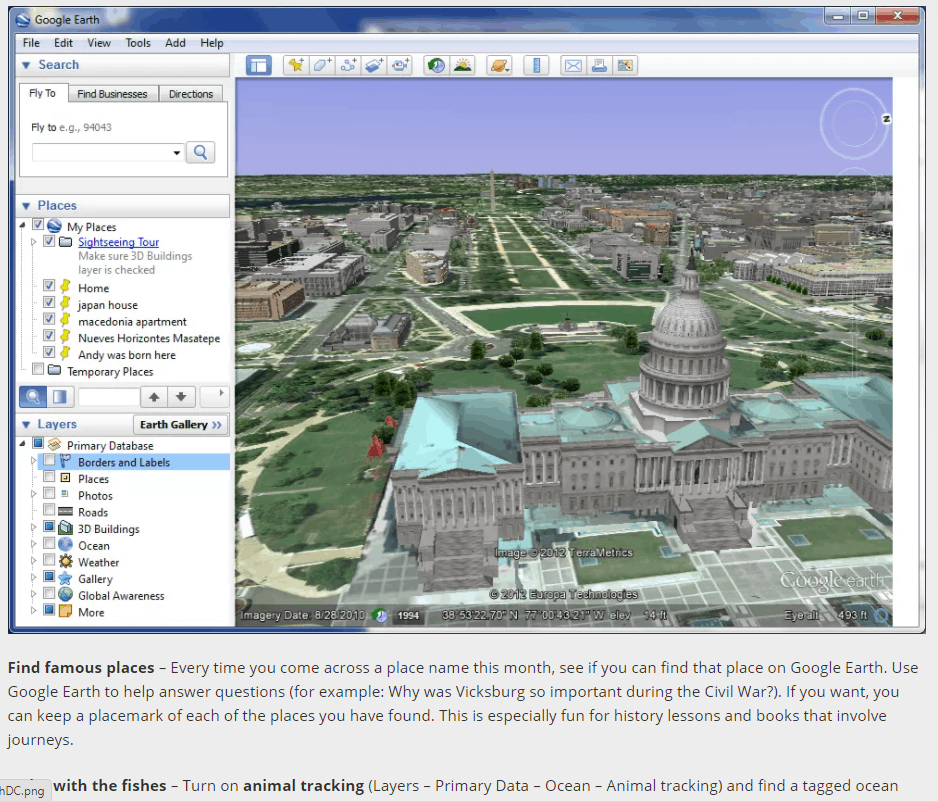
Task: Enable the Borders and Labels layer
Action: coord(49,460)
